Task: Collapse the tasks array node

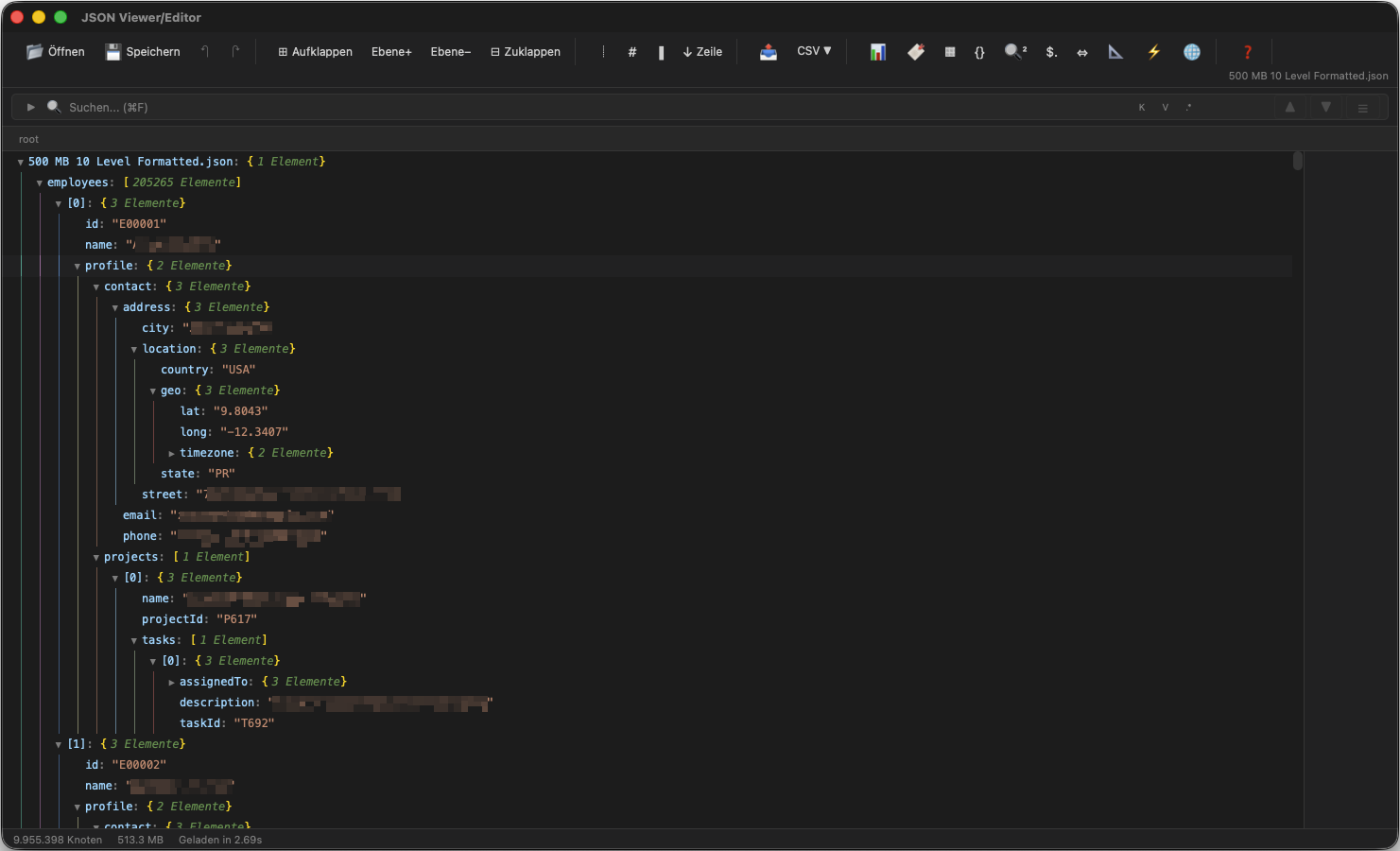Action: (134, 641)
